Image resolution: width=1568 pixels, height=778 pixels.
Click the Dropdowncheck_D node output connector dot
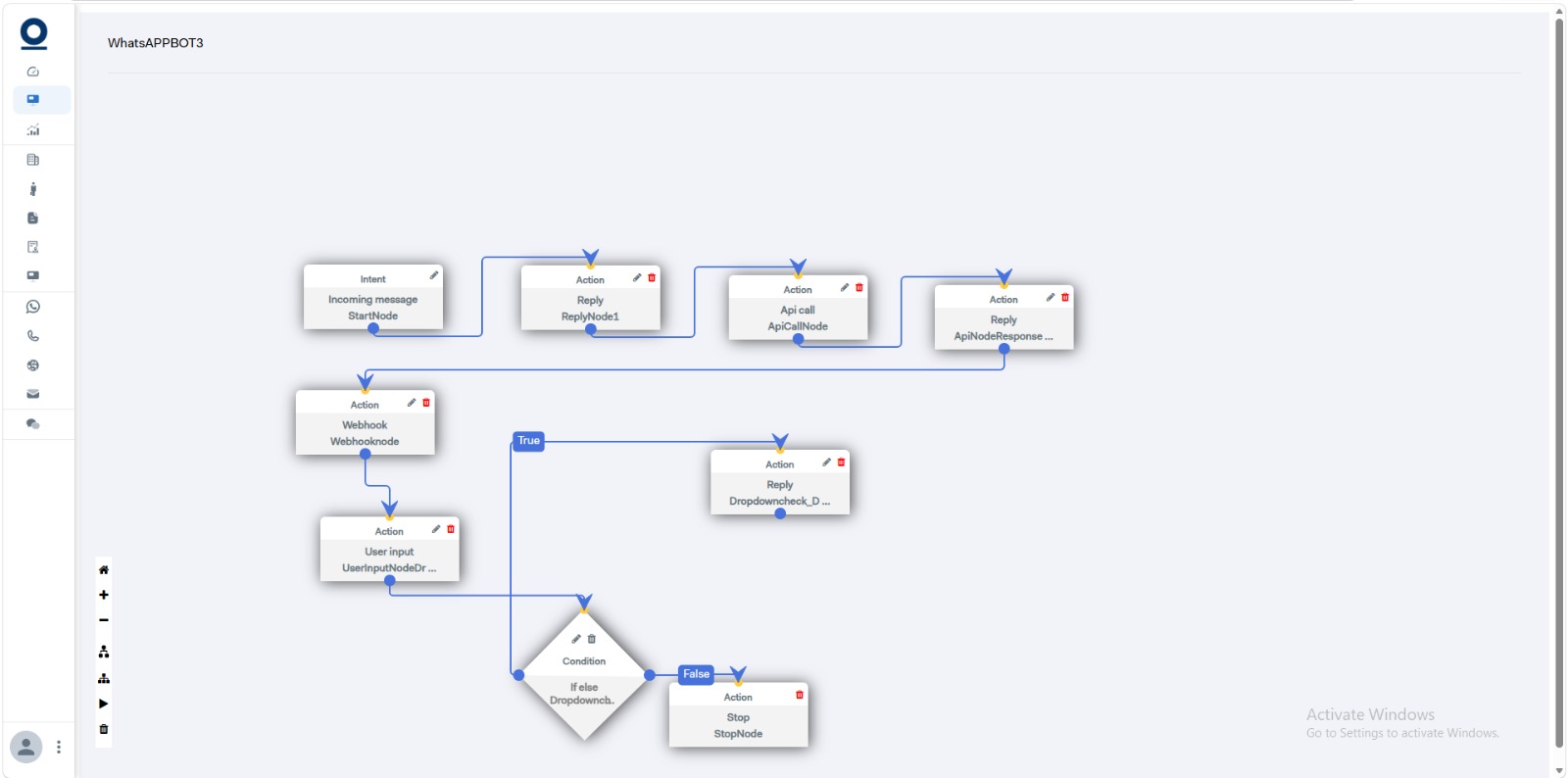tap(780, 513)
